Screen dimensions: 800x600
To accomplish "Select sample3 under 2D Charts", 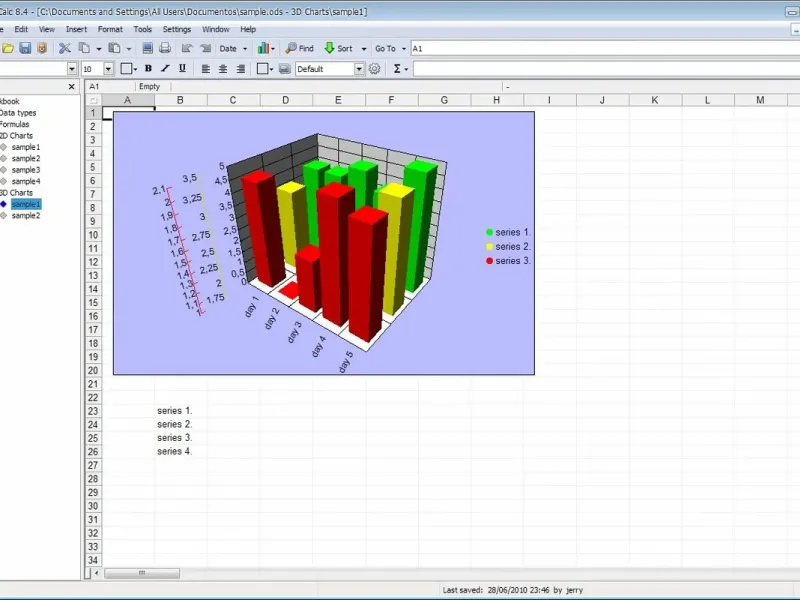I will [26, 170].
